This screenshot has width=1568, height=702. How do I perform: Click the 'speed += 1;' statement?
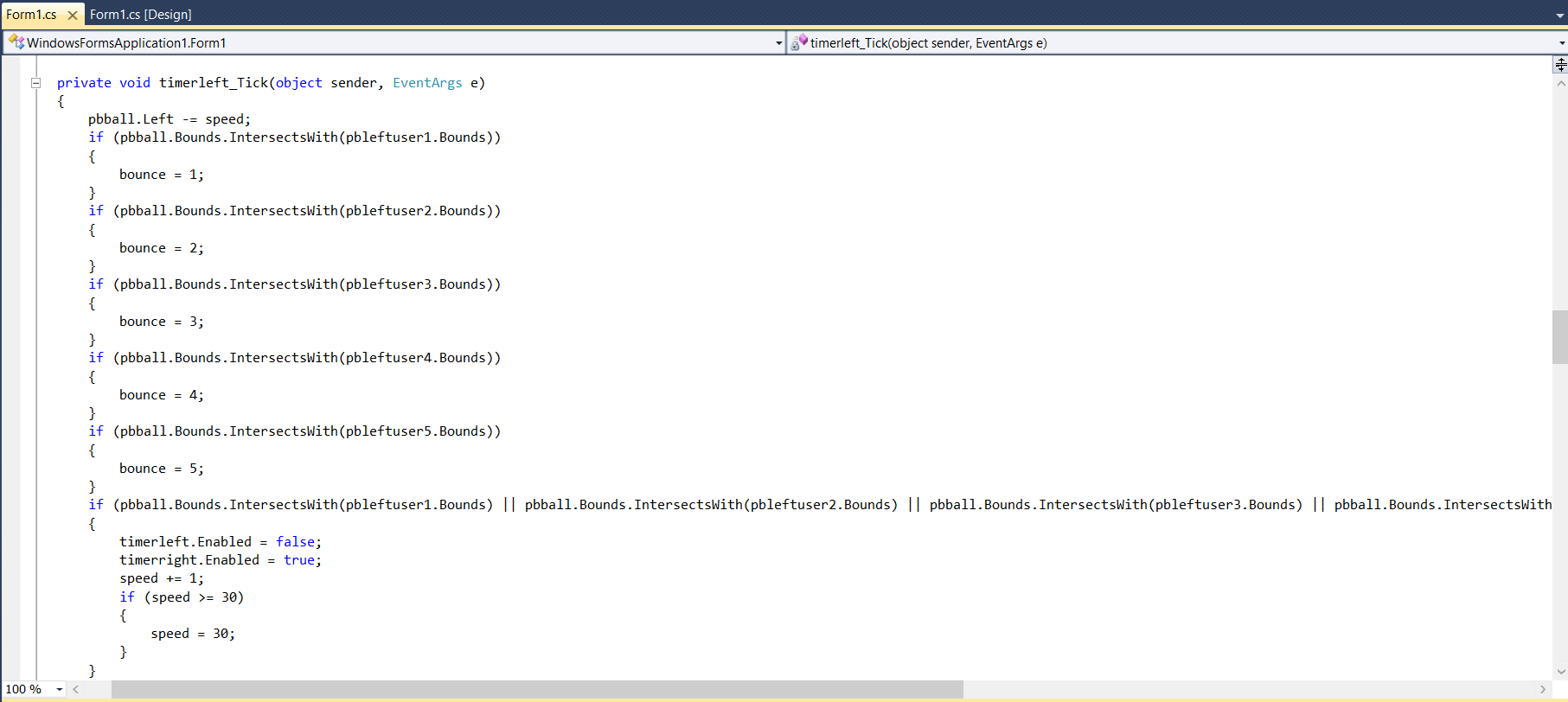pyautogui.click(x=162, y=578)
